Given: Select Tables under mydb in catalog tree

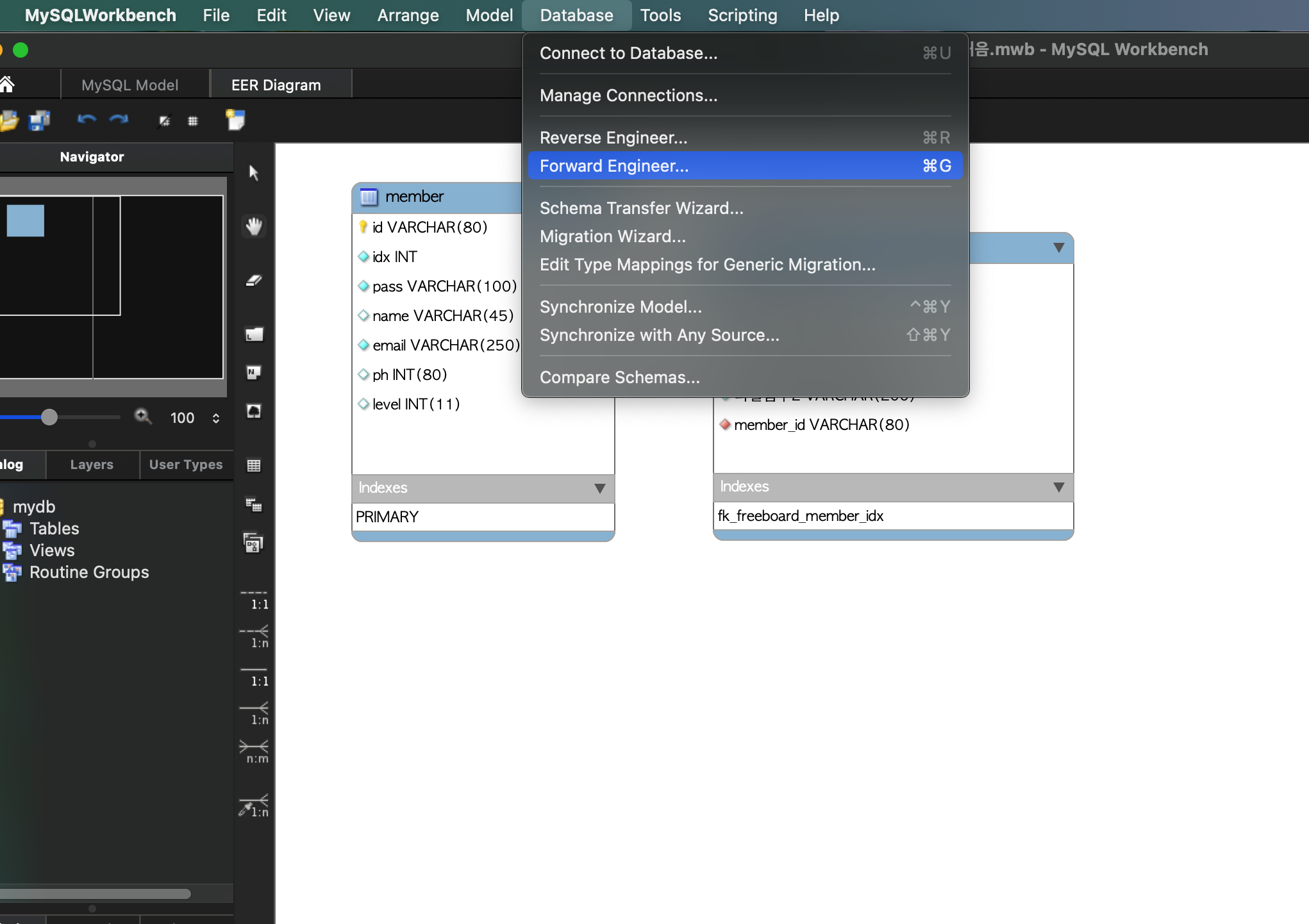Looking at the screenshot, I should tap(54, 529).
